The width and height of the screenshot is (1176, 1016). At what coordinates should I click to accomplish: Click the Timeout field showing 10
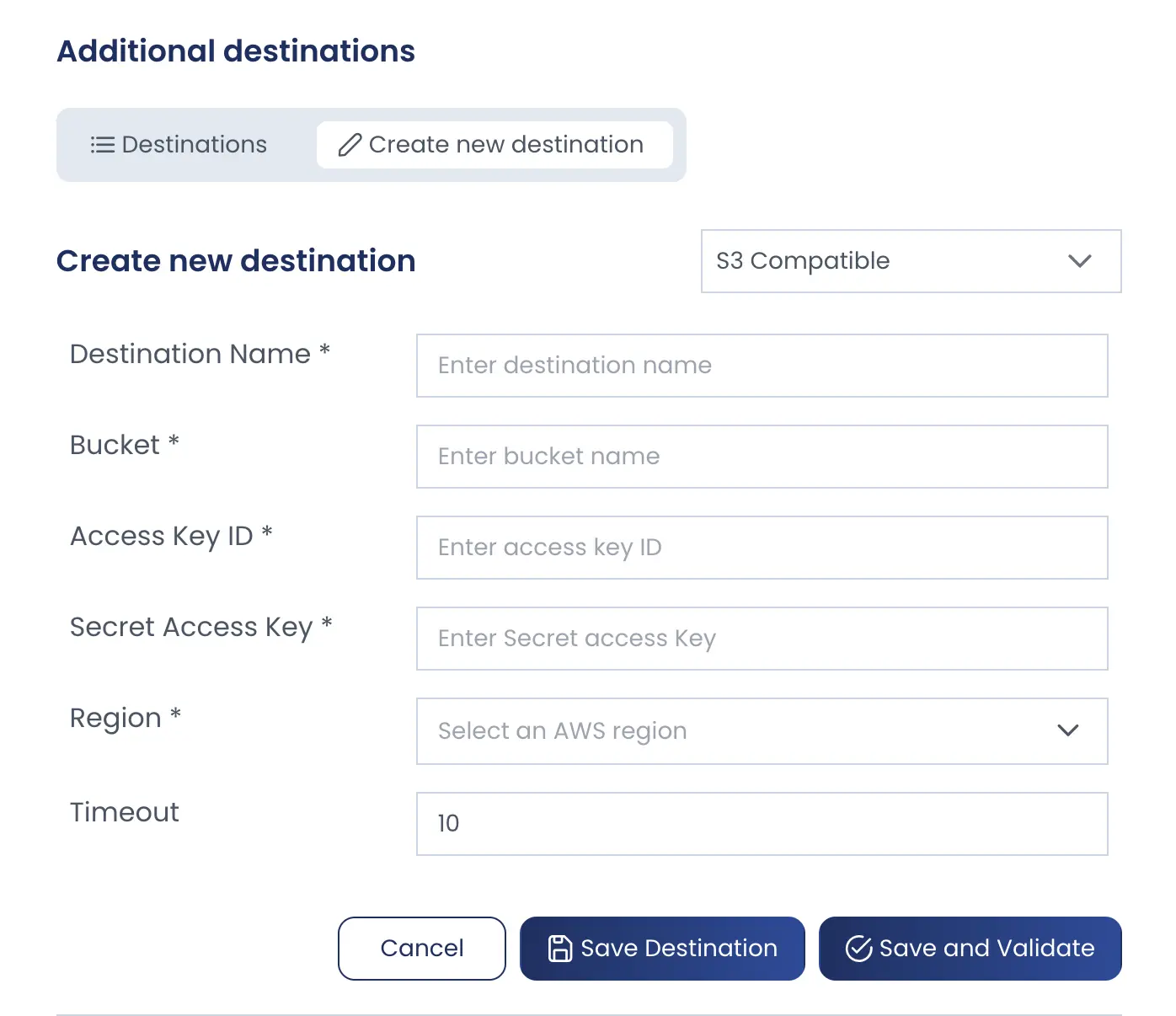point(761,824)
